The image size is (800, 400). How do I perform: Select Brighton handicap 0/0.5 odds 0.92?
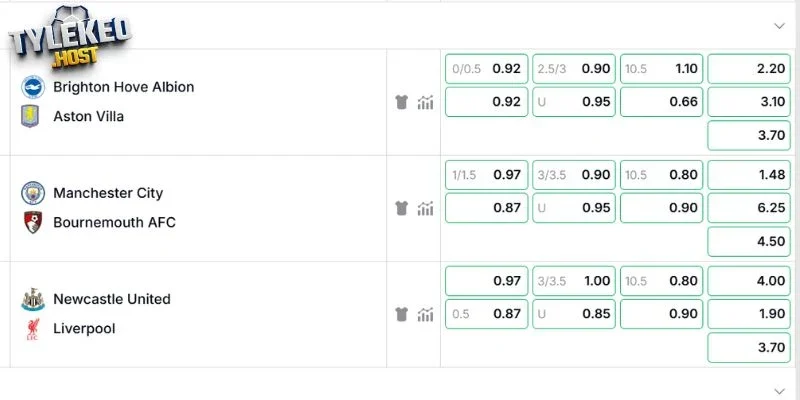tap(487, 68)
